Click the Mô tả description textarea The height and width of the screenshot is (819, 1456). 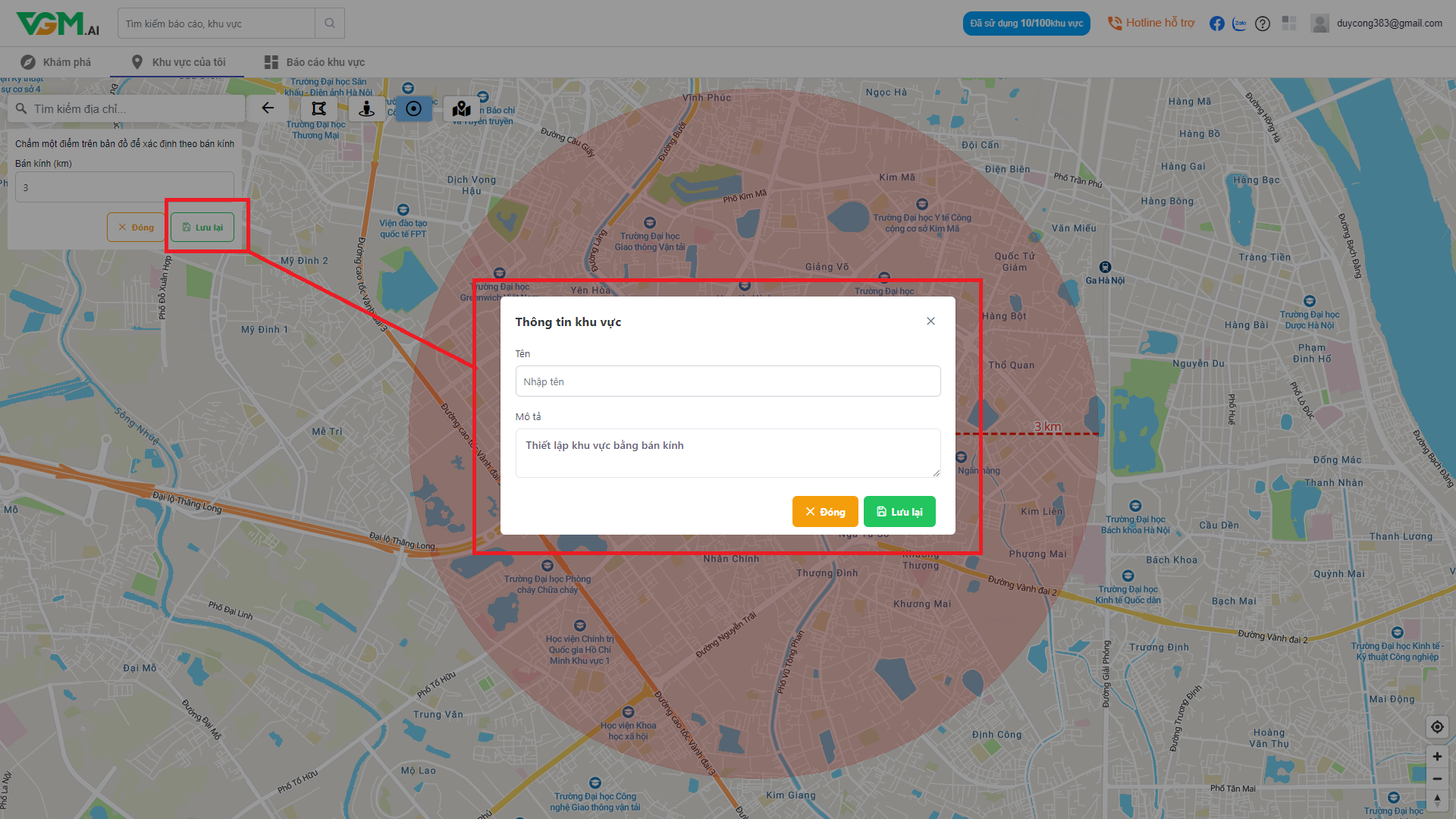pyautogui.click(x=727, y=453)
